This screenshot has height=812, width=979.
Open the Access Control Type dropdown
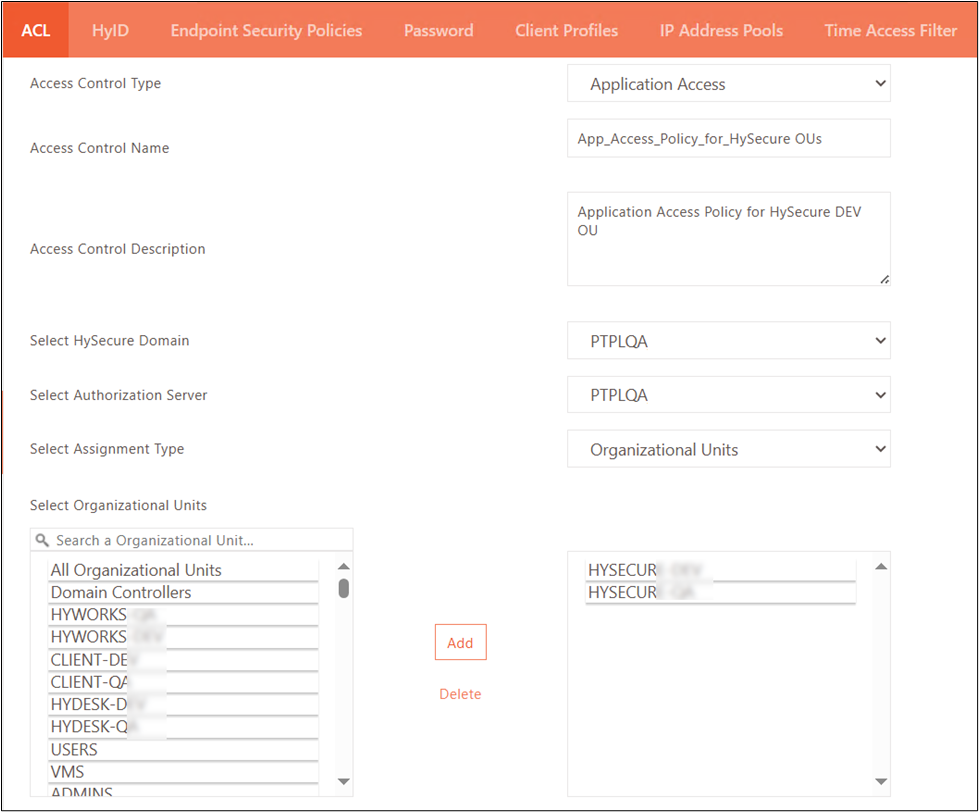point(728,84)
